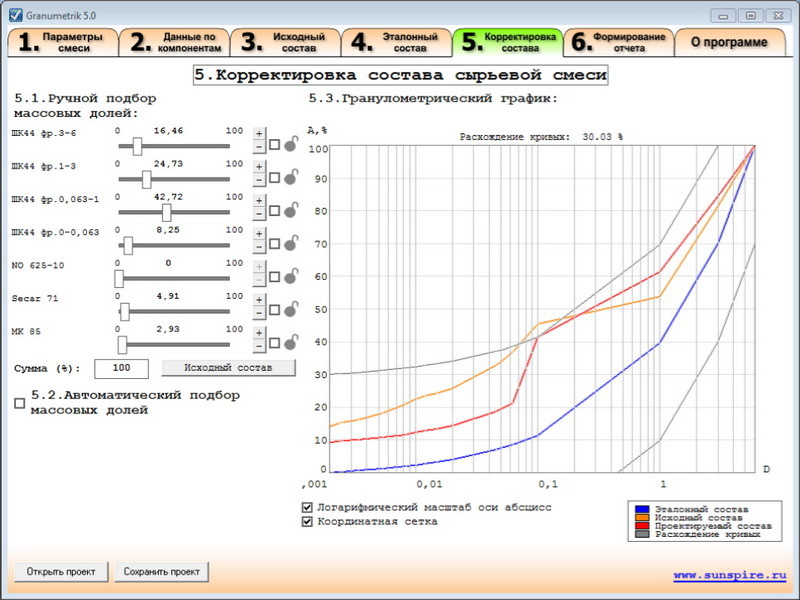Open tab 1 Параметры смеси
The width and height of the screenshot is (800, 600).
click(63, 43)
